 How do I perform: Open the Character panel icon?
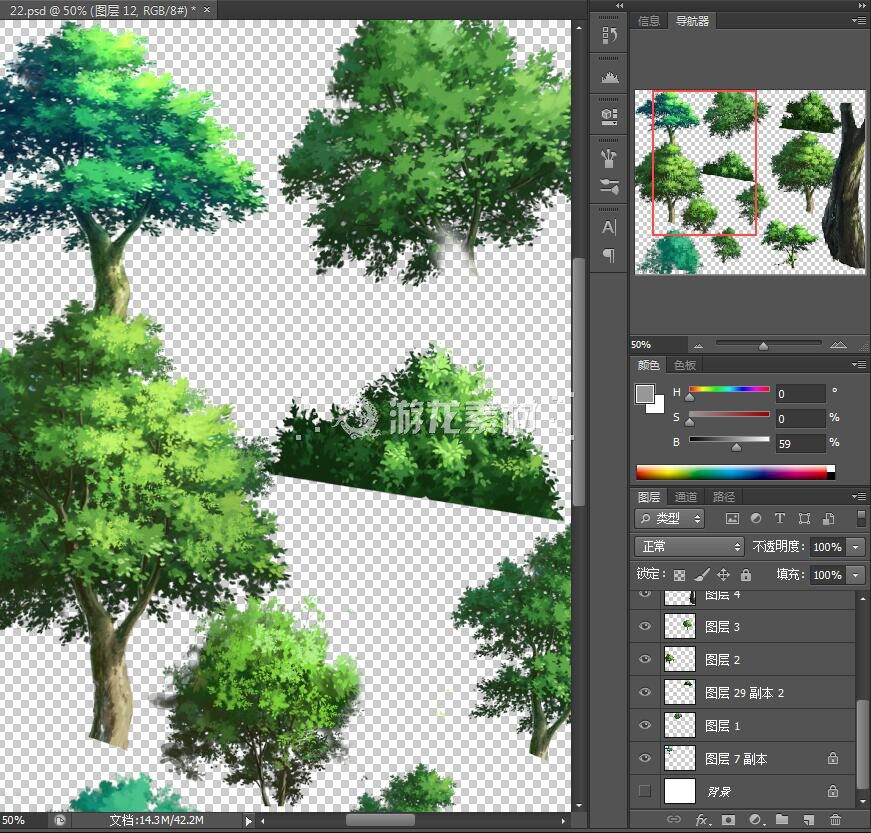click(x=609, y=227)
